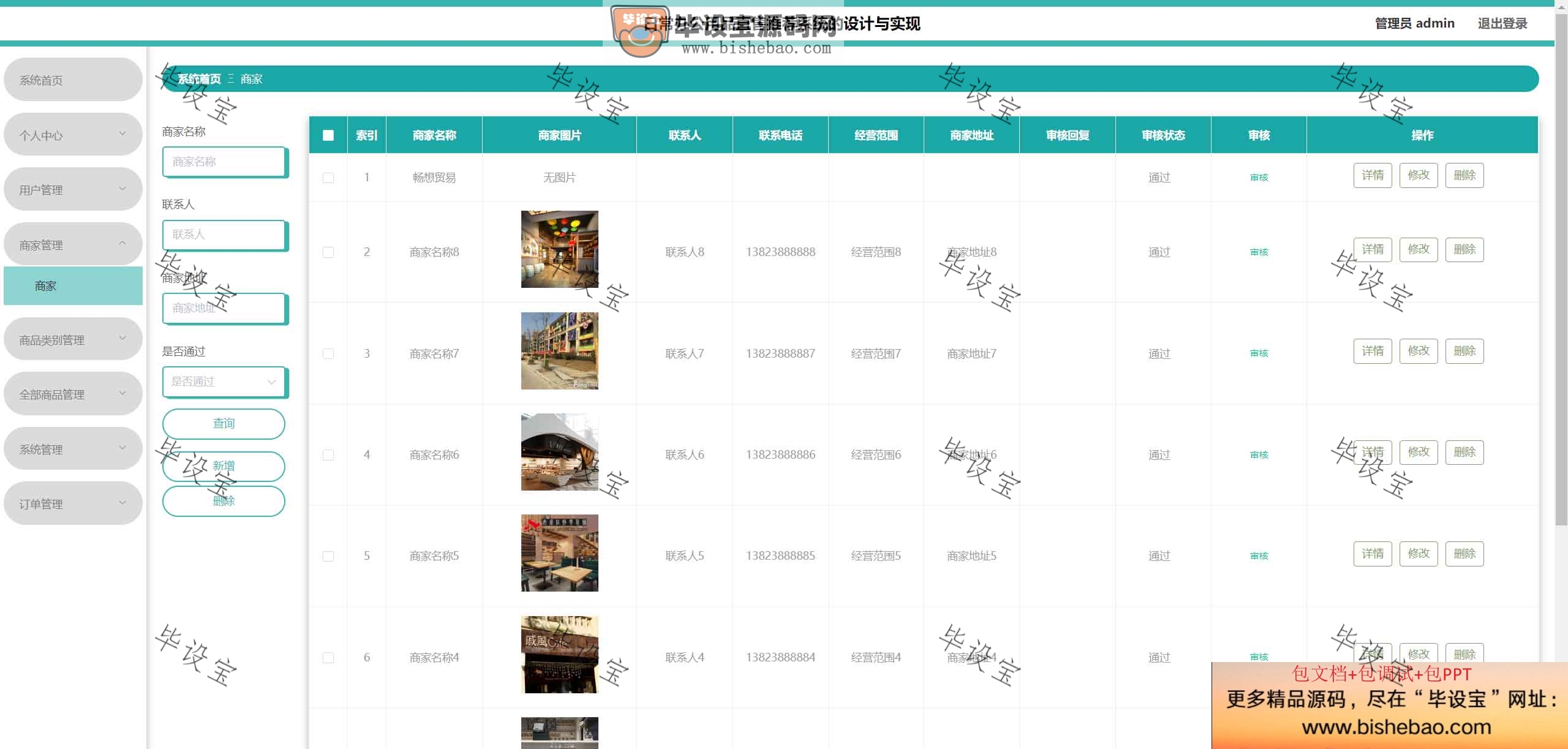Viewport: 1568px width, 749px height.
Task: Click the phone number 13823888888 cell
Action: pos(780,252)
